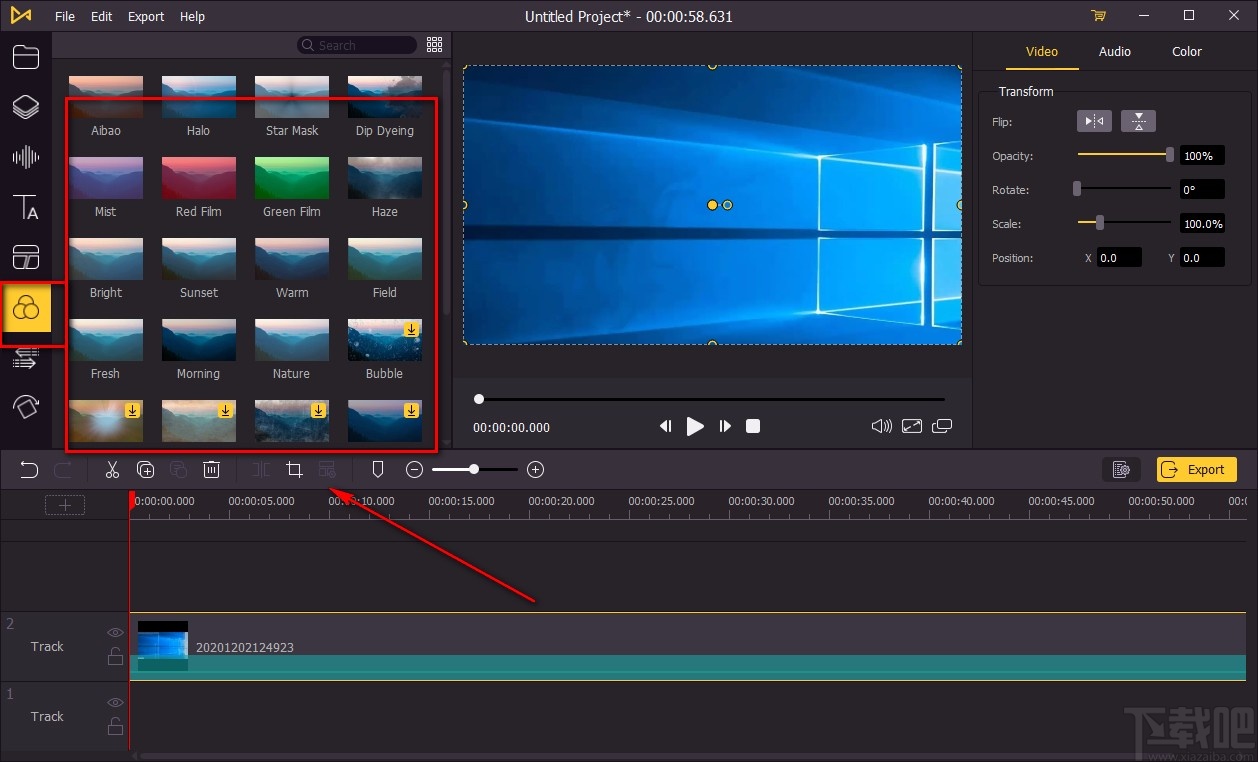
Task: Click the Undo arrow icon
Action: pos(29,470)
